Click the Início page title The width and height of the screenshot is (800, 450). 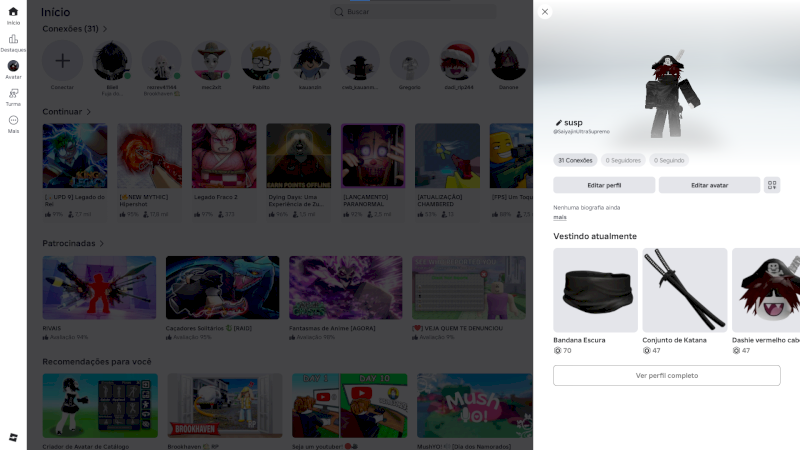click(x=56, y=12)
